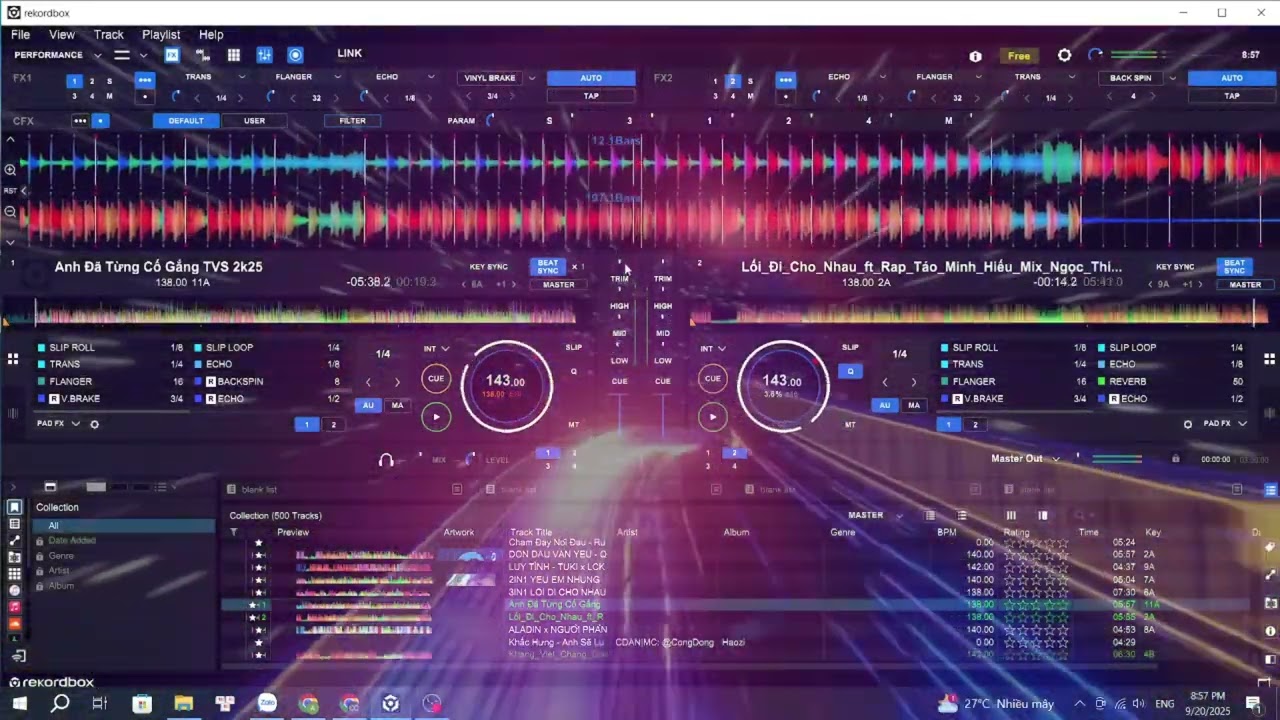Open the info icon near Free badge
Image resolution: width=1280 pixels, height=720 pixels.
pyautogui.click(x=975, y=56)
